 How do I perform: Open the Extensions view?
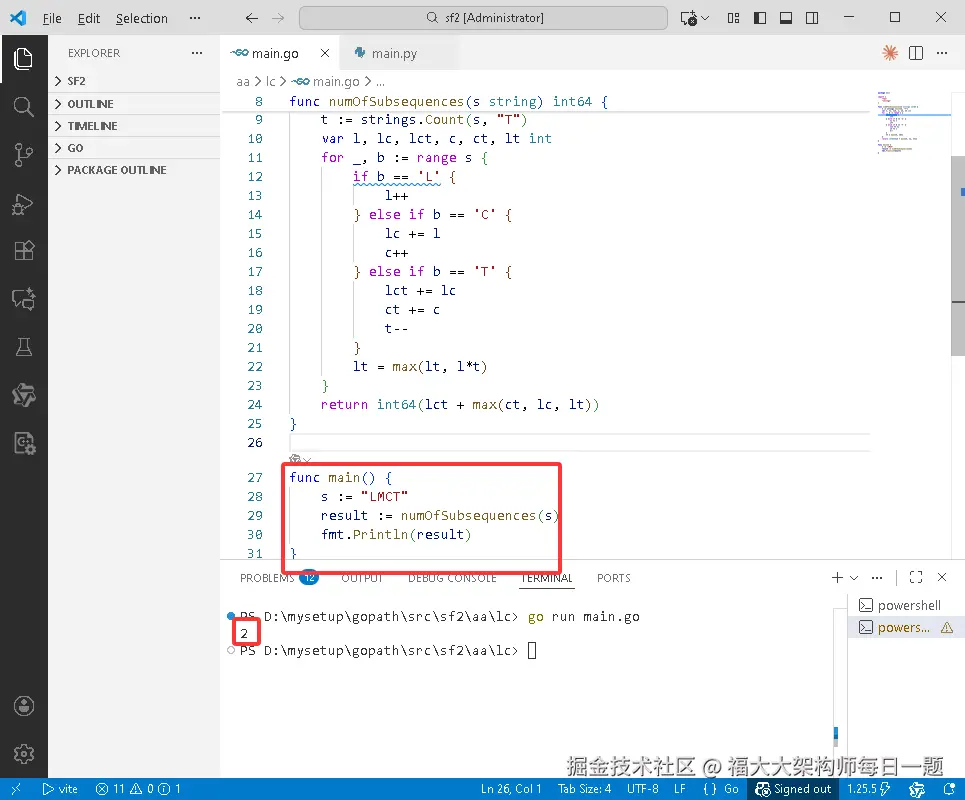[x=23, y=251]
